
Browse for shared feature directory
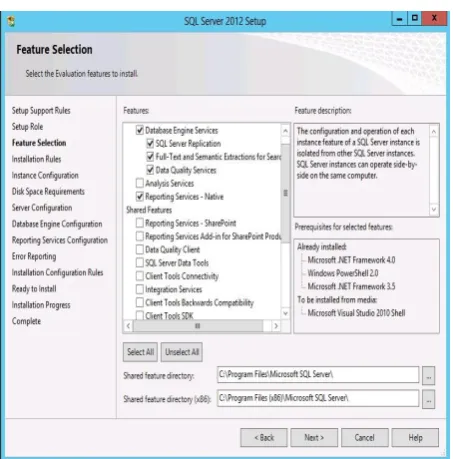[x=429, y=375]
